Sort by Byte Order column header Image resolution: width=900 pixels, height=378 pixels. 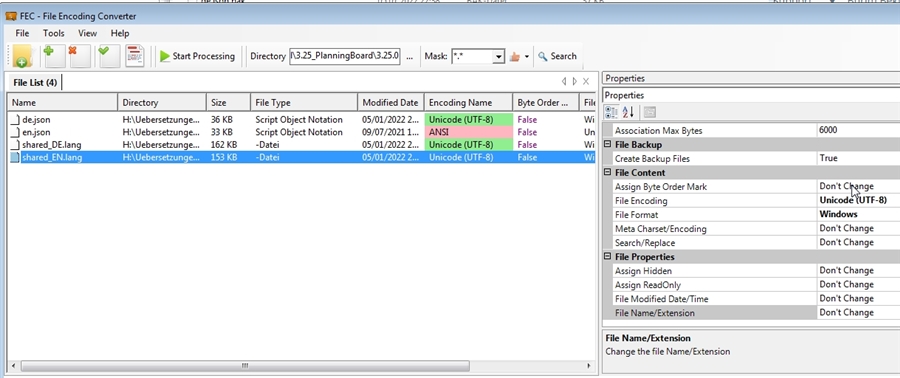pos(546,103)
